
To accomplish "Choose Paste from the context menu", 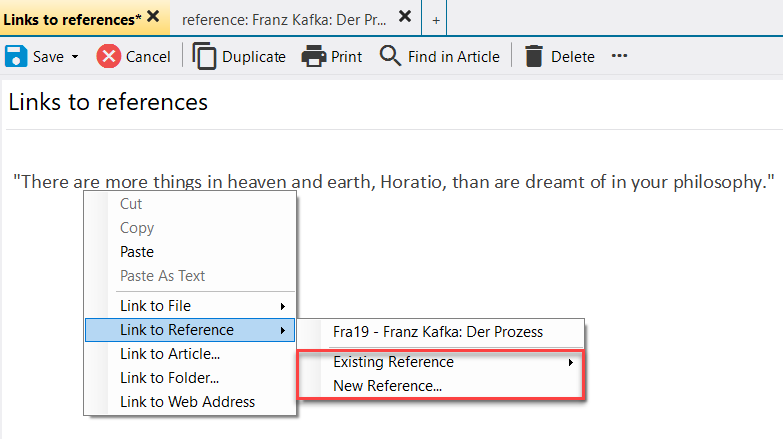I will coord(137,252).
